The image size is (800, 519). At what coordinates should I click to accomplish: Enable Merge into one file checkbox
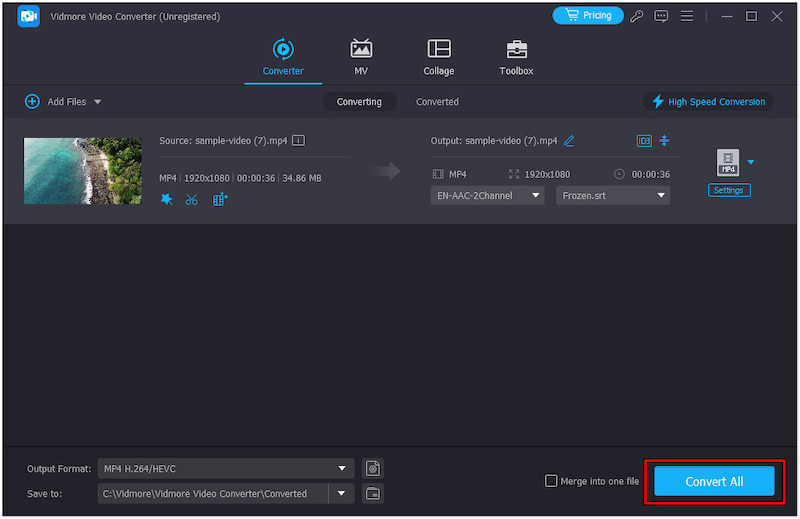[551, 481]
